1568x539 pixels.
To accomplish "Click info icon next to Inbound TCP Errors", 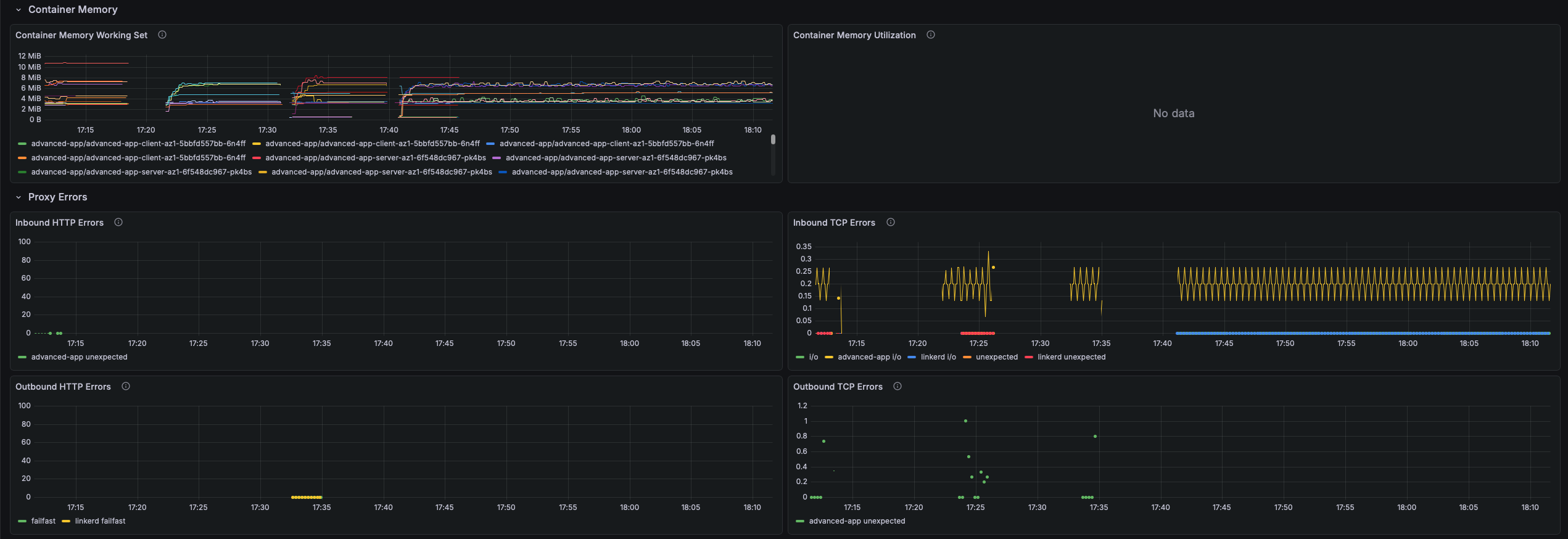I will [891, 223].
